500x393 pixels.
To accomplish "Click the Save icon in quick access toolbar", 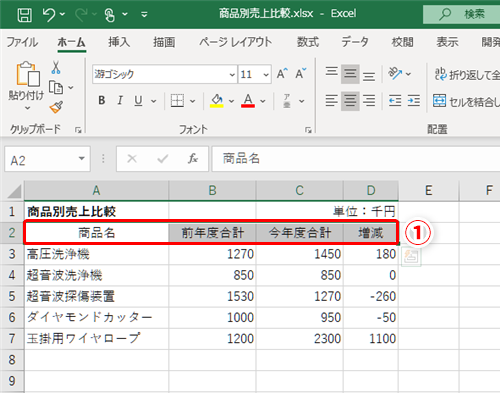I will point(24,15).
